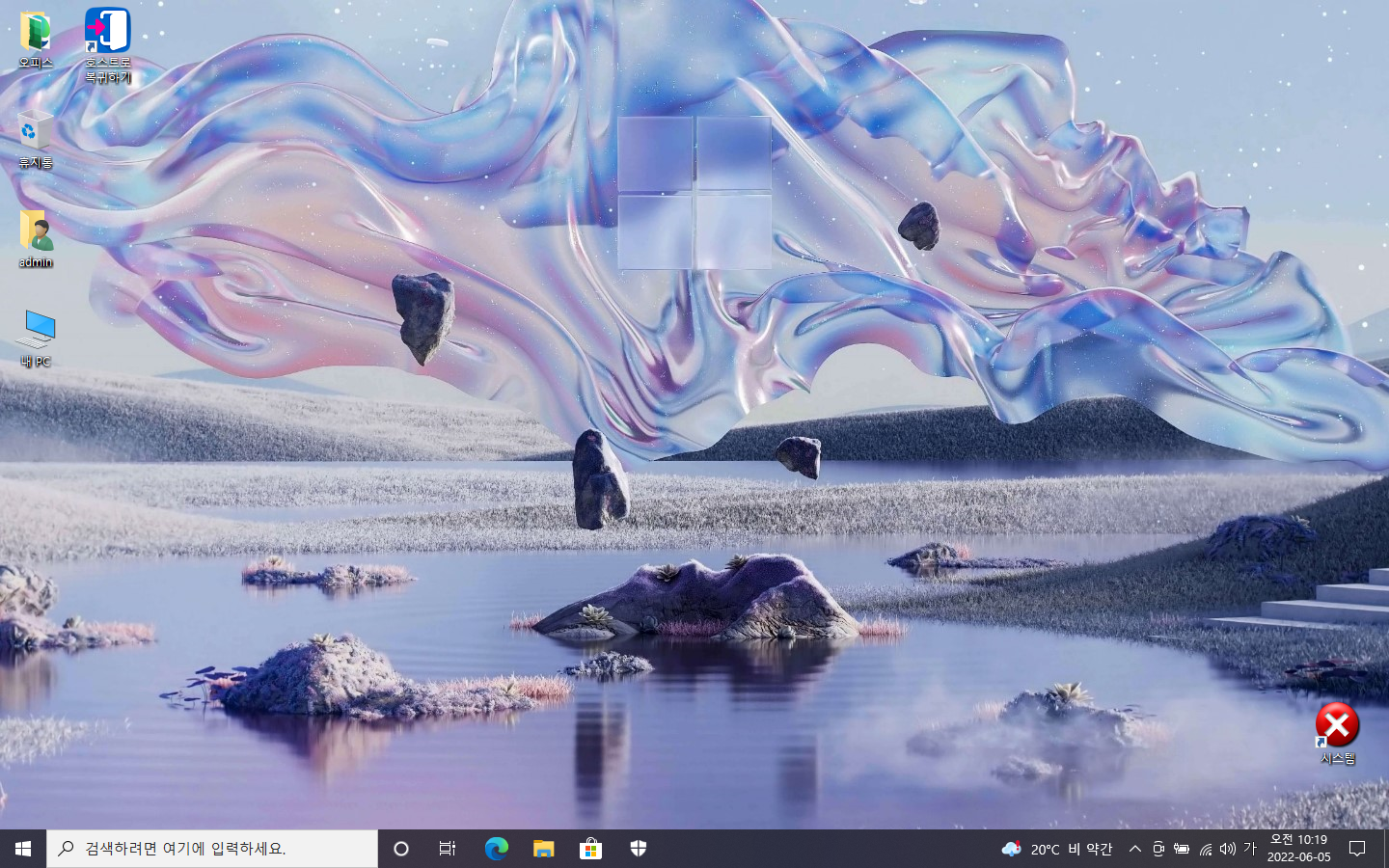Screen dimensions: 1389x868
Task: Open the volume speaker tray icon
Action: click(1228, 849)
